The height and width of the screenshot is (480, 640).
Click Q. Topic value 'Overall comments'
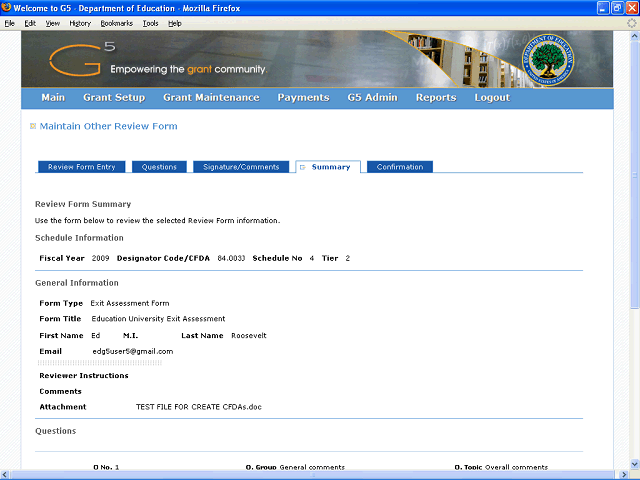[516, 467]
